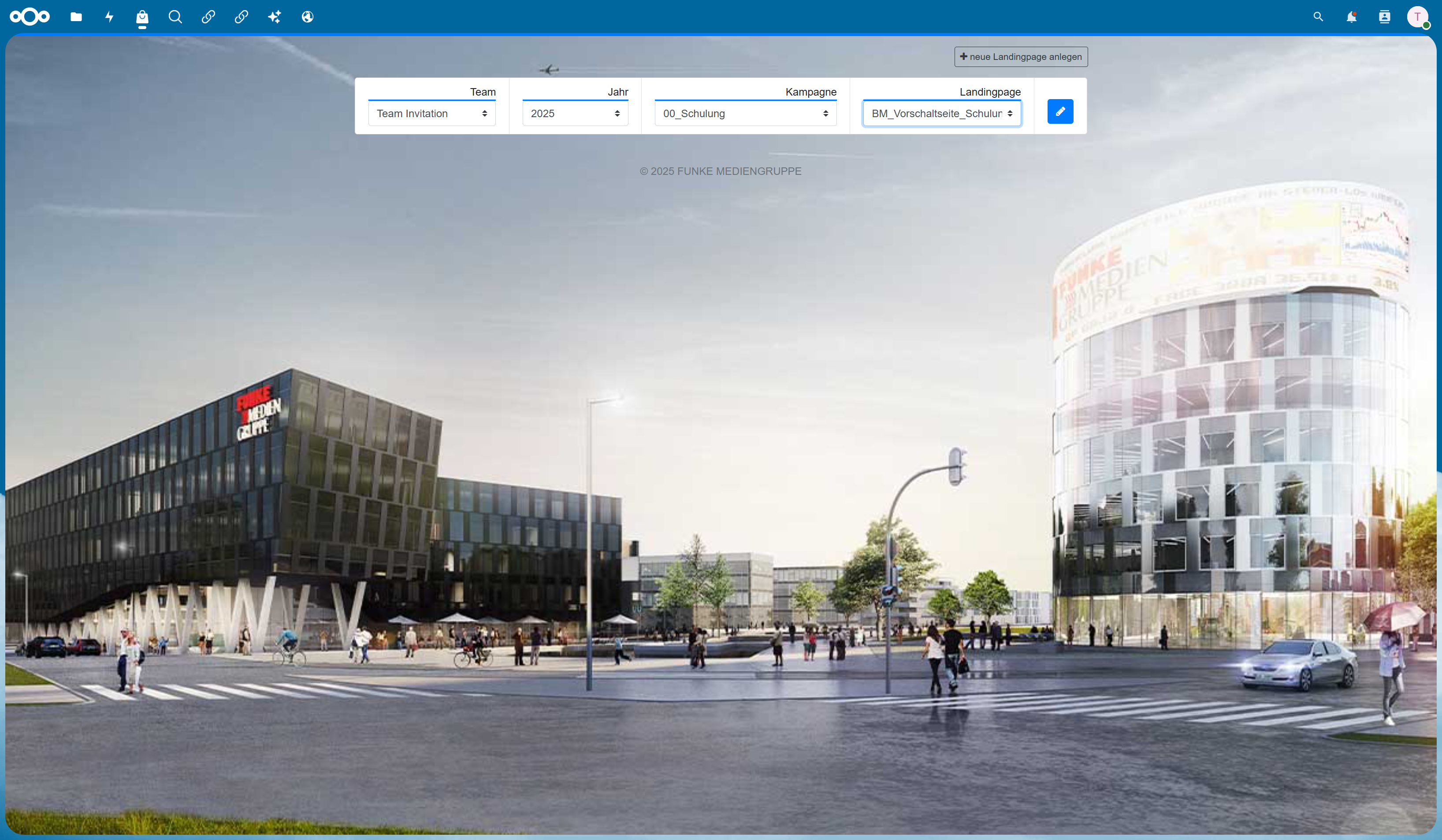Click the blue pencil edit button
This screenshot has width=1442, height=840.
pyautogui.click(x=1060, y=111)
